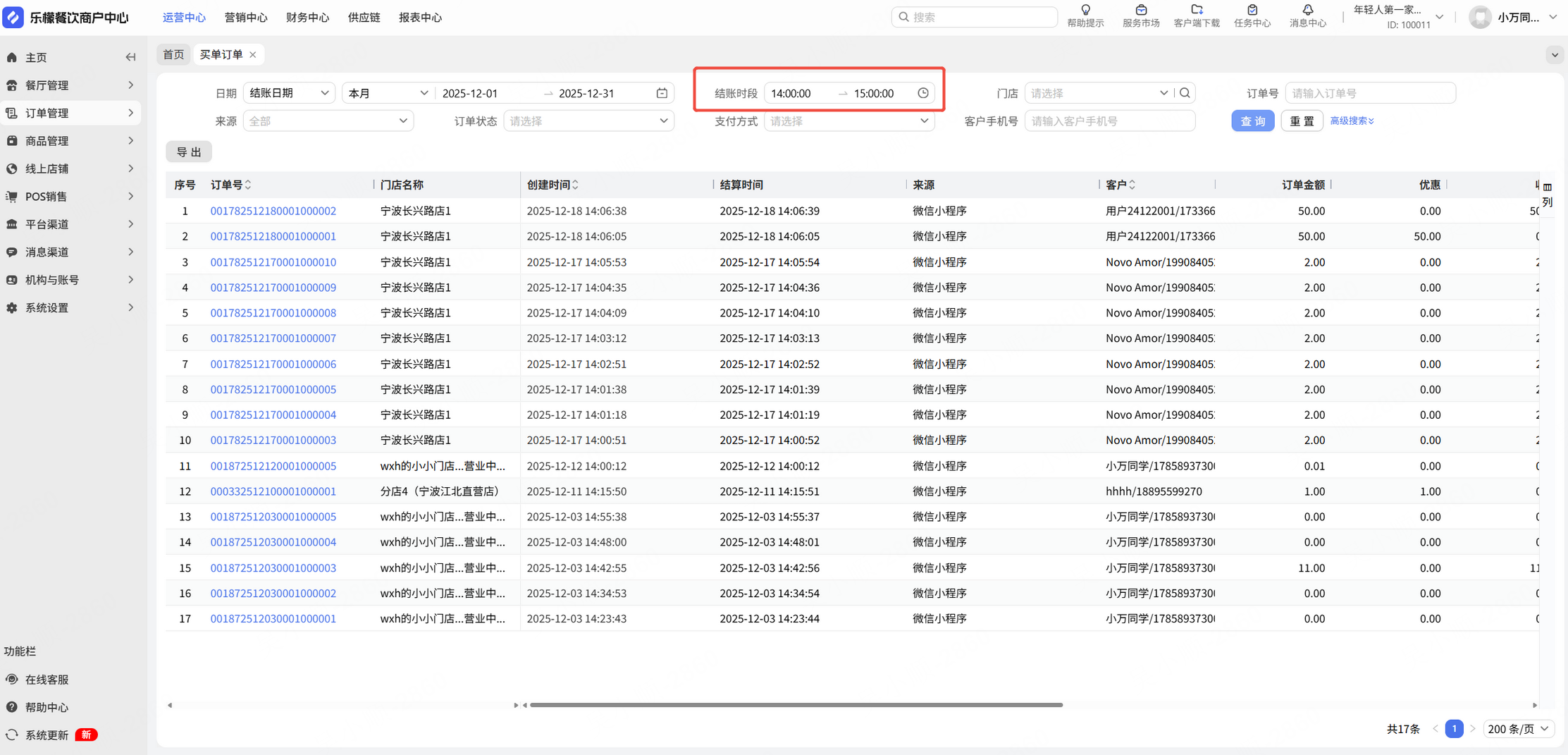
Task: Switch to the 首页 tab
Action: pyautogui.click(x=173, y=54)
